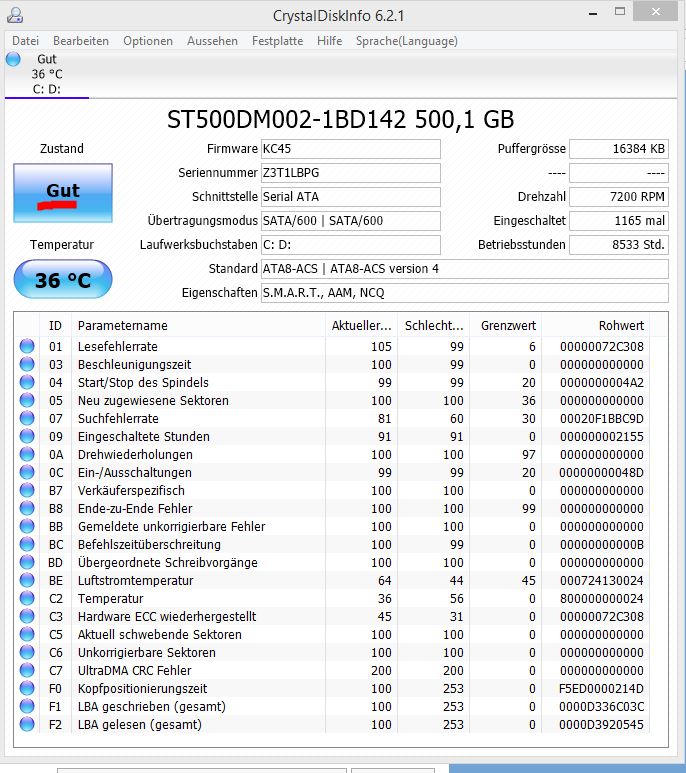Image resolution: width=686 pixels, height=773 pixels.
Task: Click the Eigenschaften field S.M.A.R.T., AAM, NCQ
Action: click(x=465, y=293)
